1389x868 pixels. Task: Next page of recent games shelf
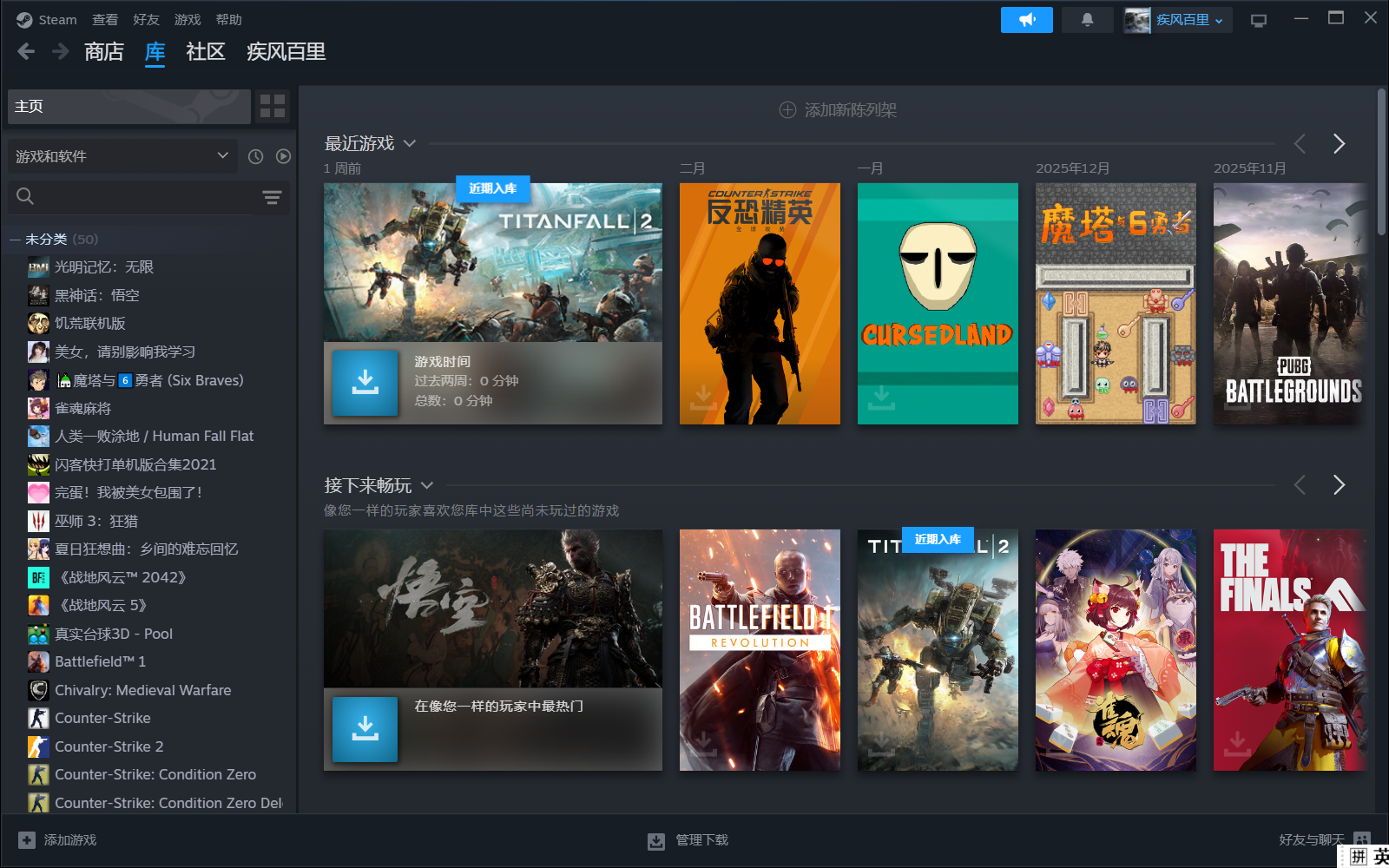click(x=1340, y=144)
